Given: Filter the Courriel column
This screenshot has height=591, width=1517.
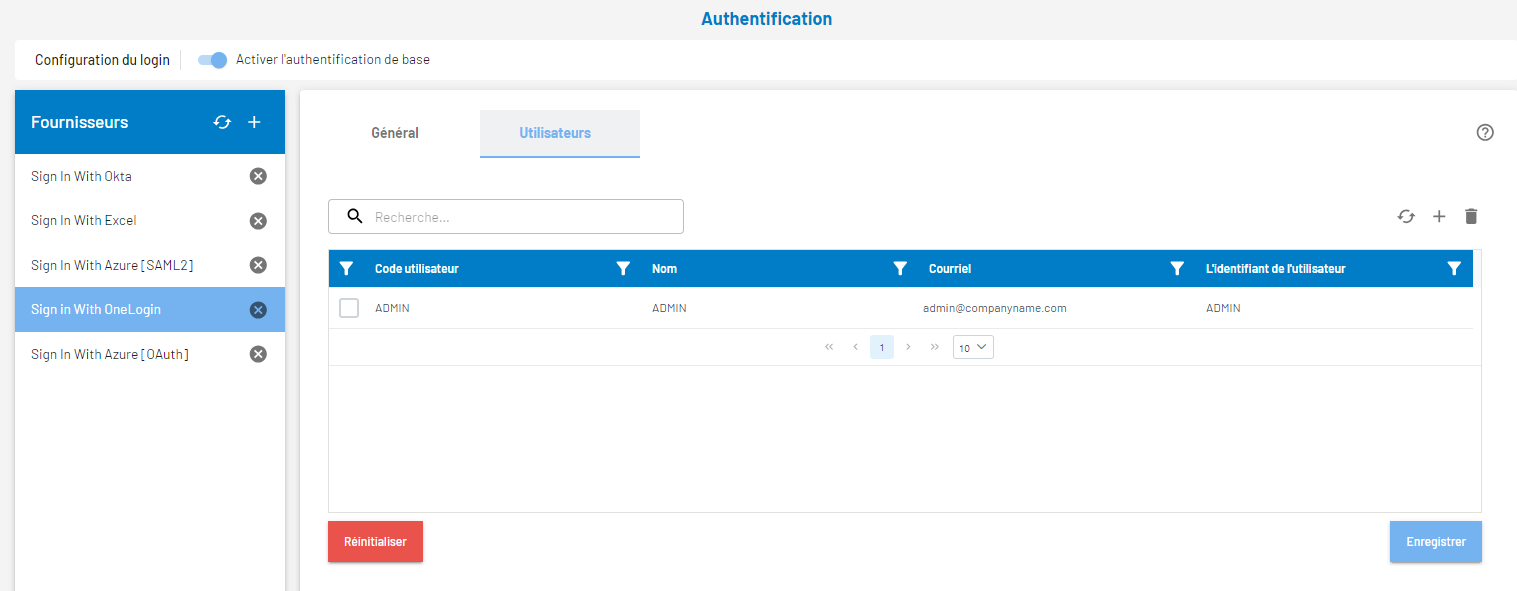Looking at the screenshot, I should tap(1177, 268).
